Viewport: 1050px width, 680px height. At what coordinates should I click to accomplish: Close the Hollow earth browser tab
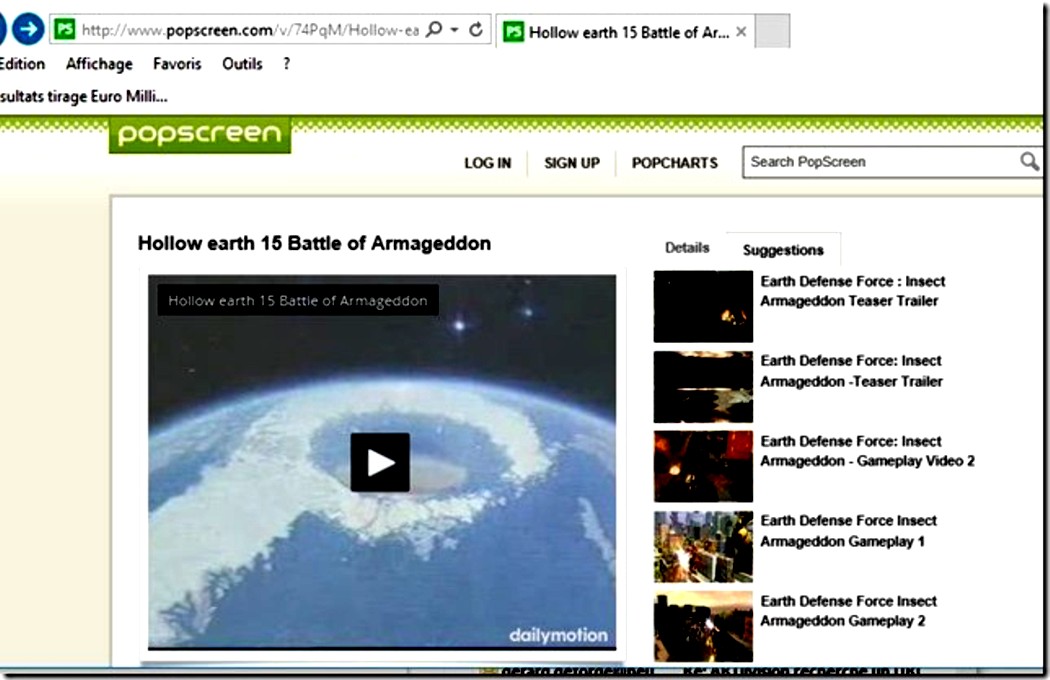pyautogui.click(x=740, y=32)
